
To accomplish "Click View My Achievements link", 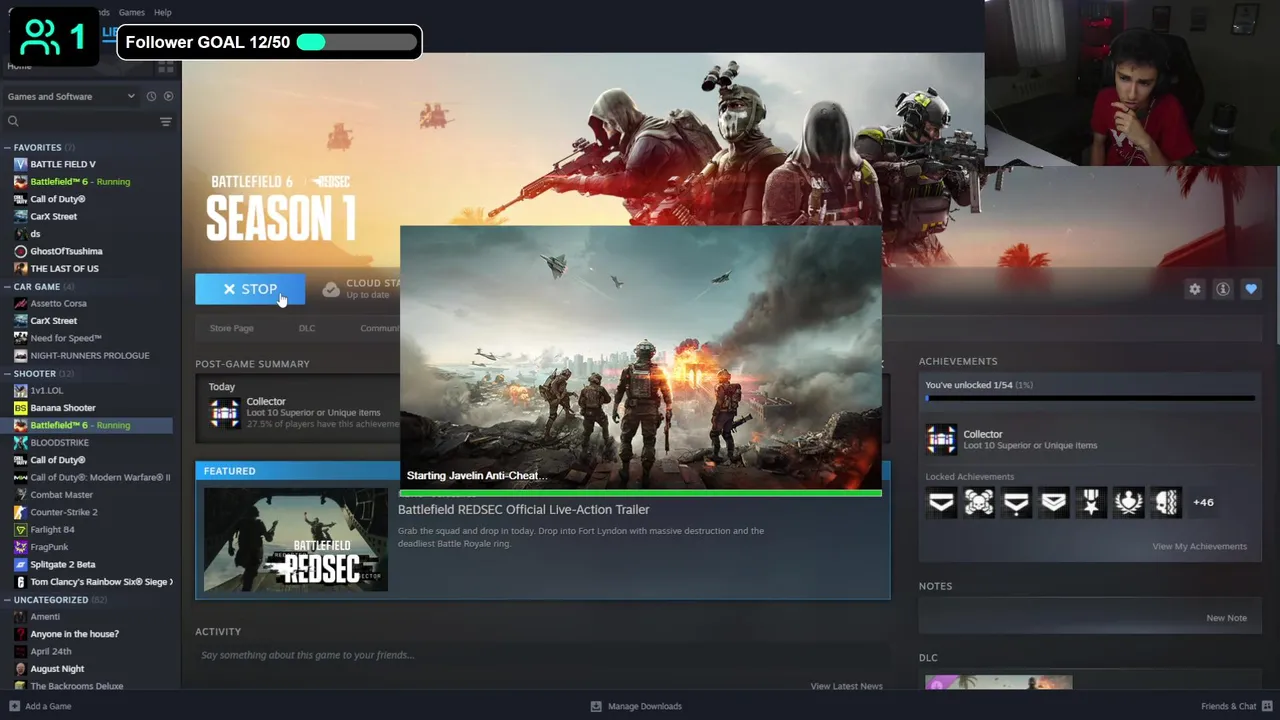I will 1199,546.
